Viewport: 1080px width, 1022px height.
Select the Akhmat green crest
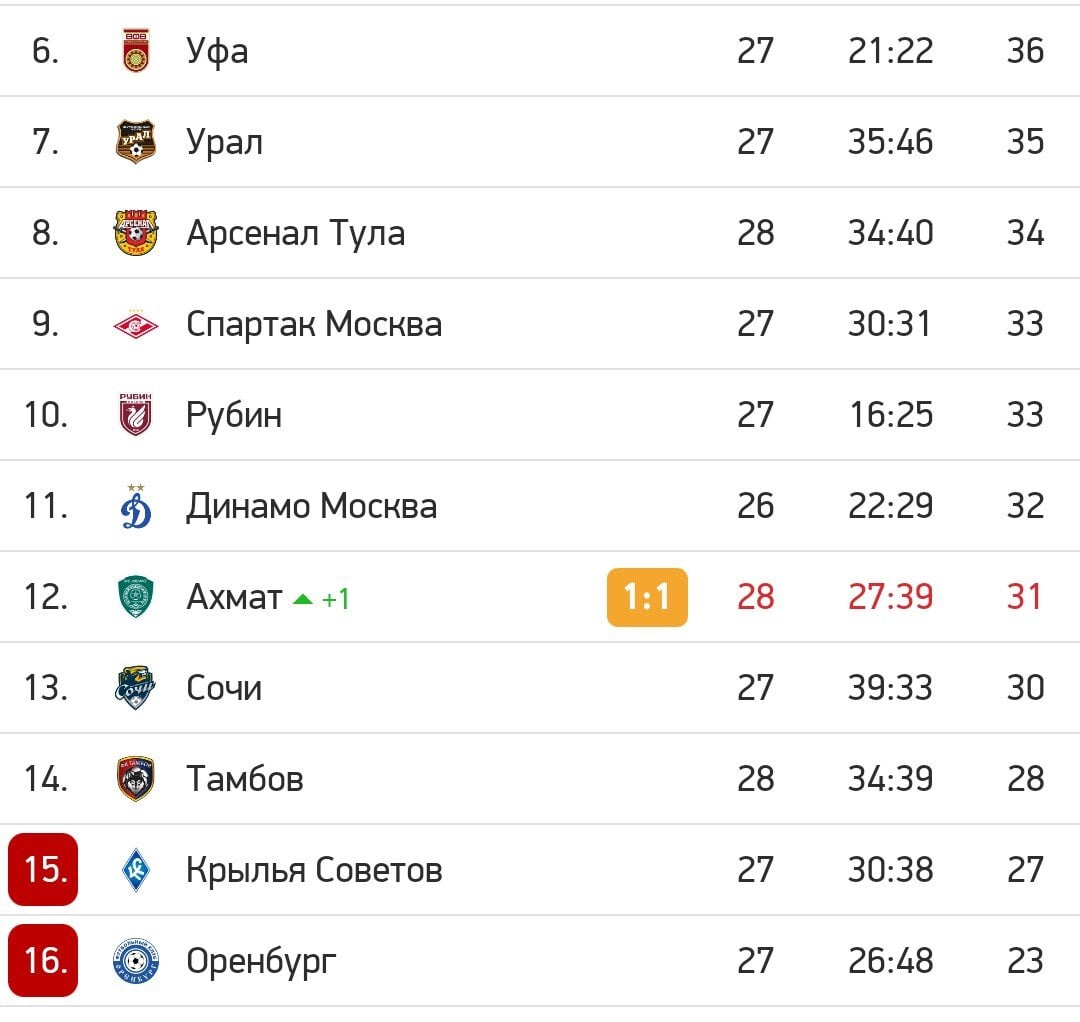click(x=136, y=597)
